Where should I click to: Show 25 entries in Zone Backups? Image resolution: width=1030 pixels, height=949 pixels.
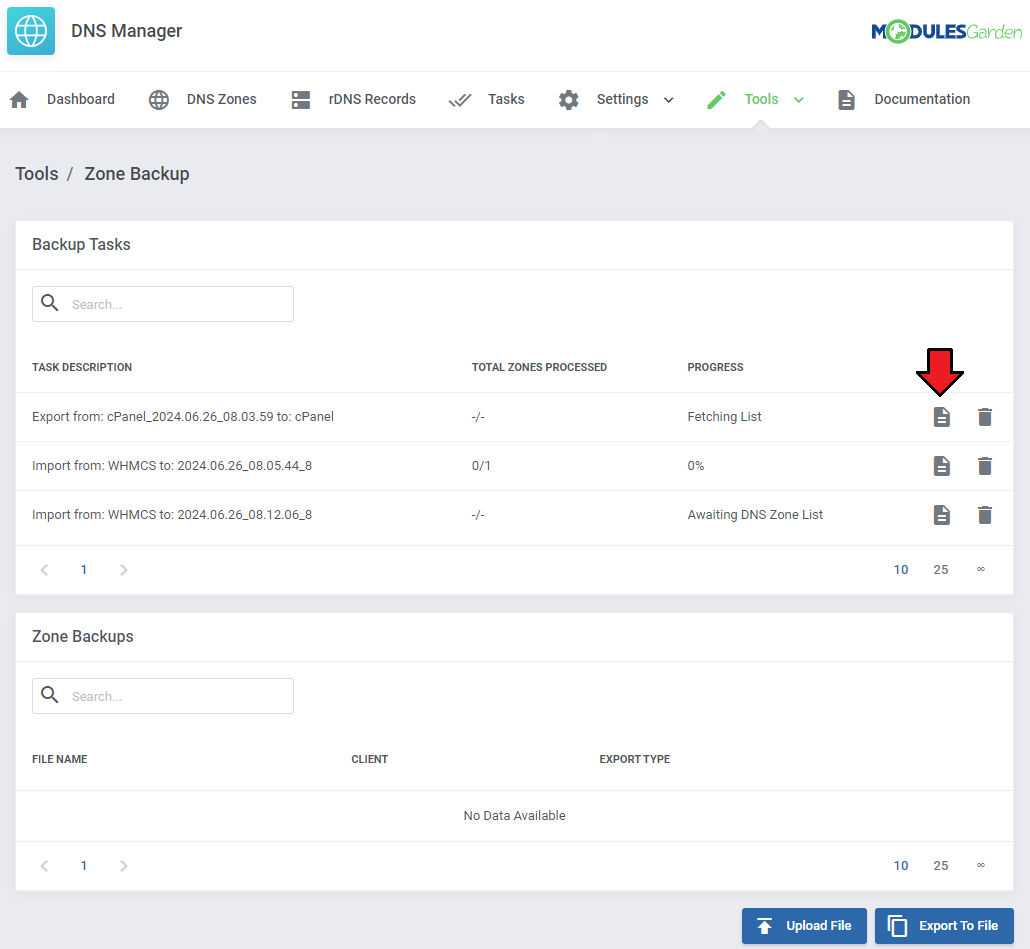[x=941, y=866]
